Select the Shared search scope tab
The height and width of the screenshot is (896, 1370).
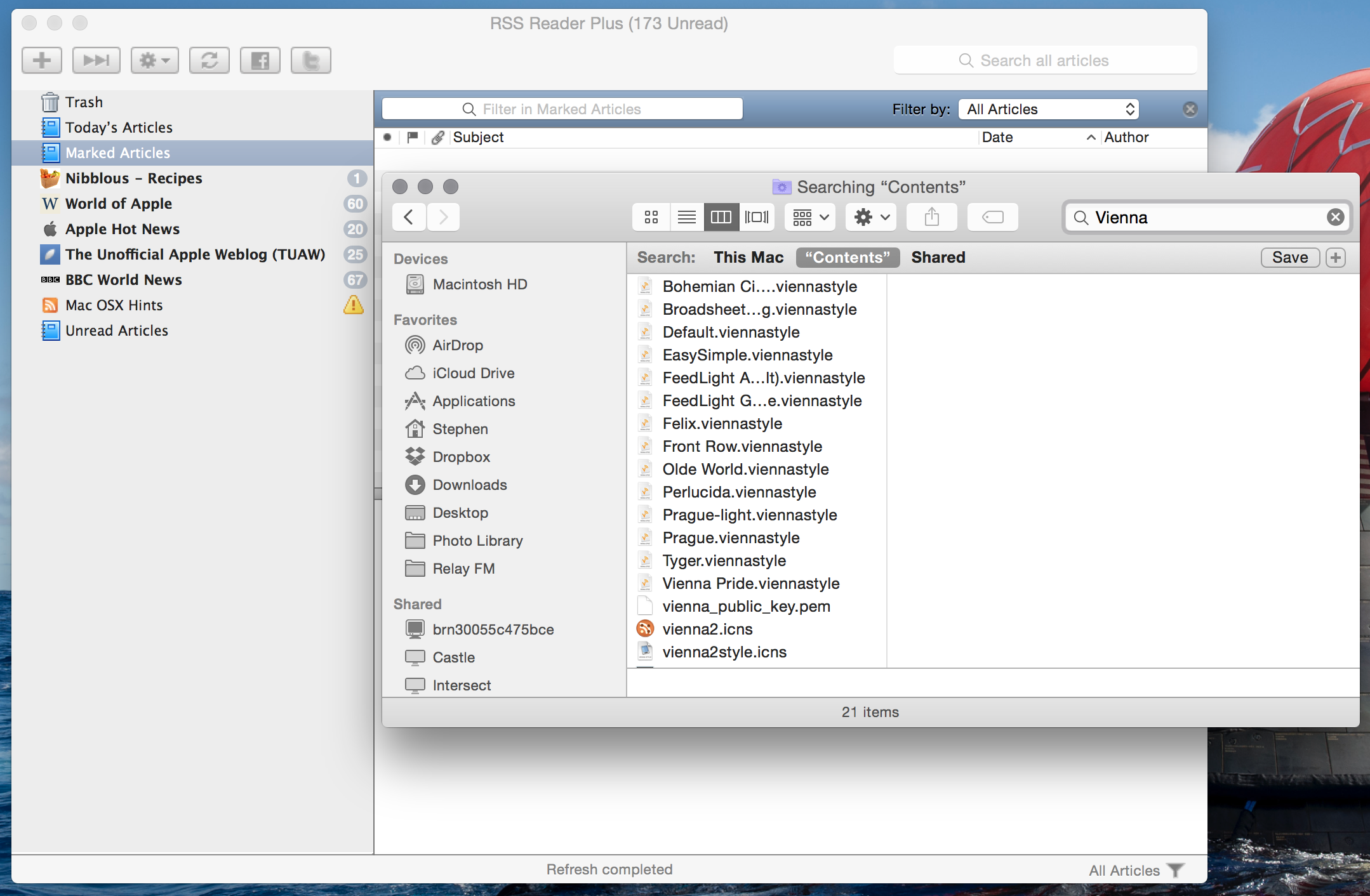(937, 257)
